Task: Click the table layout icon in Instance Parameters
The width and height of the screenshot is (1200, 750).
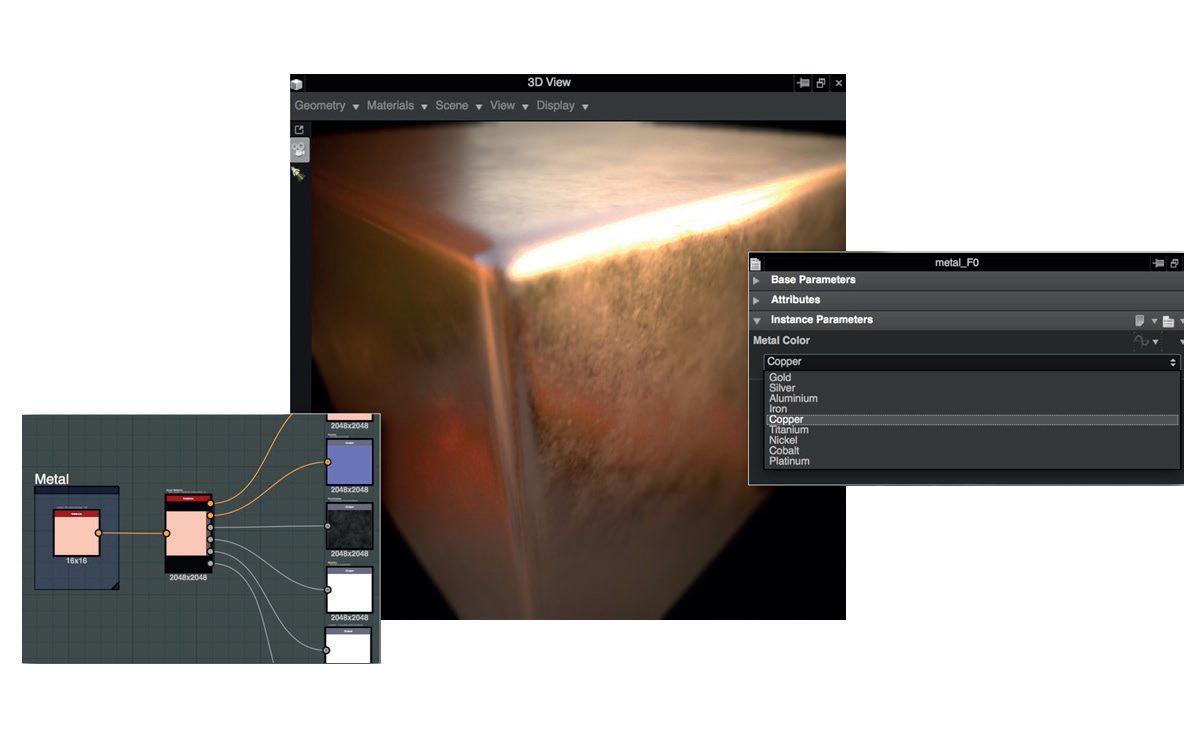Action: 1168,322
